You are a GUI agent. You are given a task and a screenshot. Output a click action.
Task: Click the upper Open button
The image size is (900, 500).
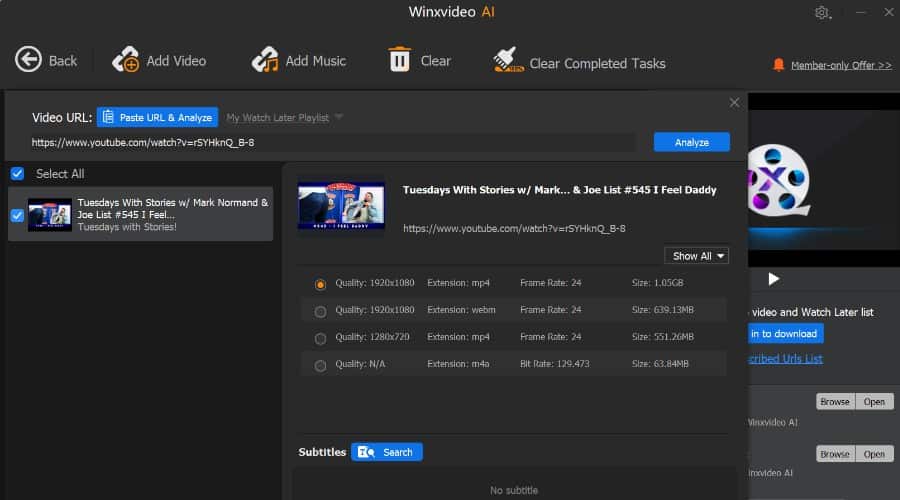pyautogui.click(x=874, y=402)
